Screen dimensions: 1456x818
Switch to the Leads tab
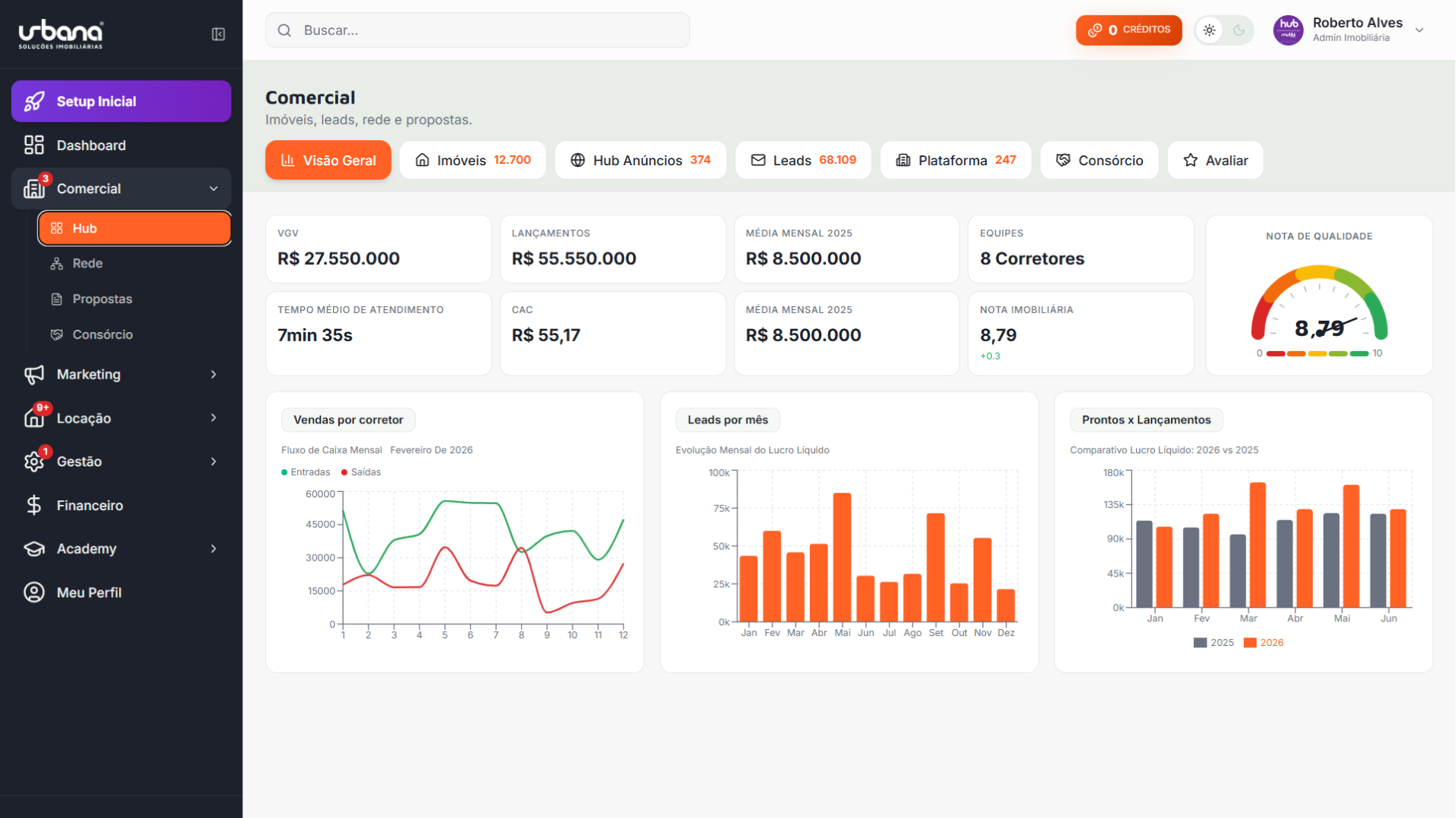tap(803, 160)
